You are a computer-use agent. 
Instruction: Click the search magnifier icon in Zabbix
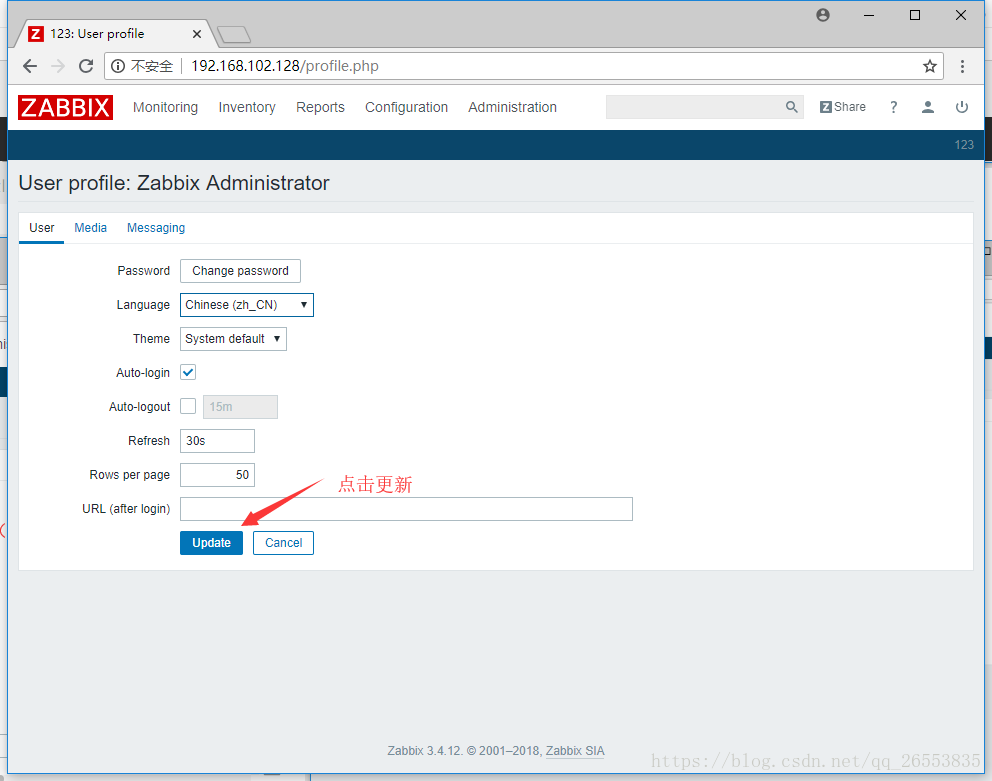point(791,107)
